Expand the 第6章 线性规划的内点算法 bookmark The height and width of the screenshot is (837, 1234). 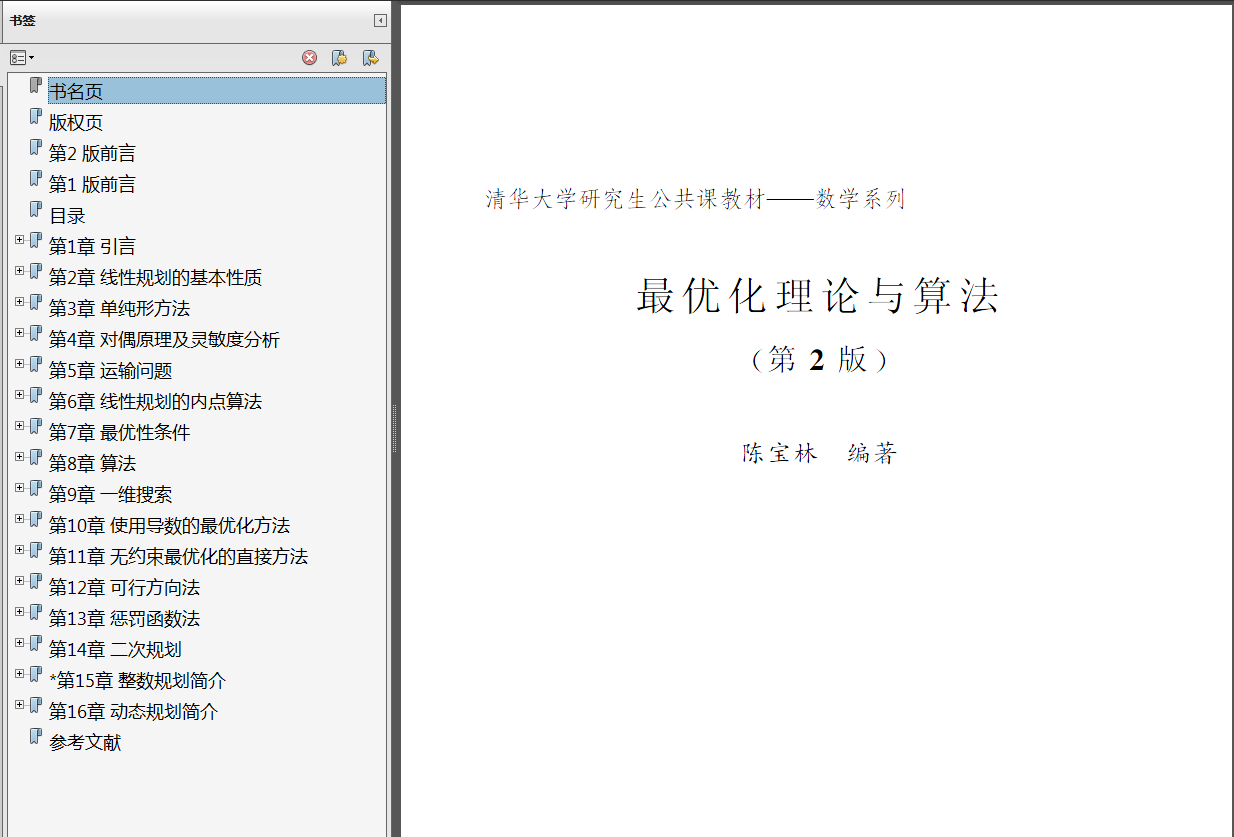[x=19, y=395]
